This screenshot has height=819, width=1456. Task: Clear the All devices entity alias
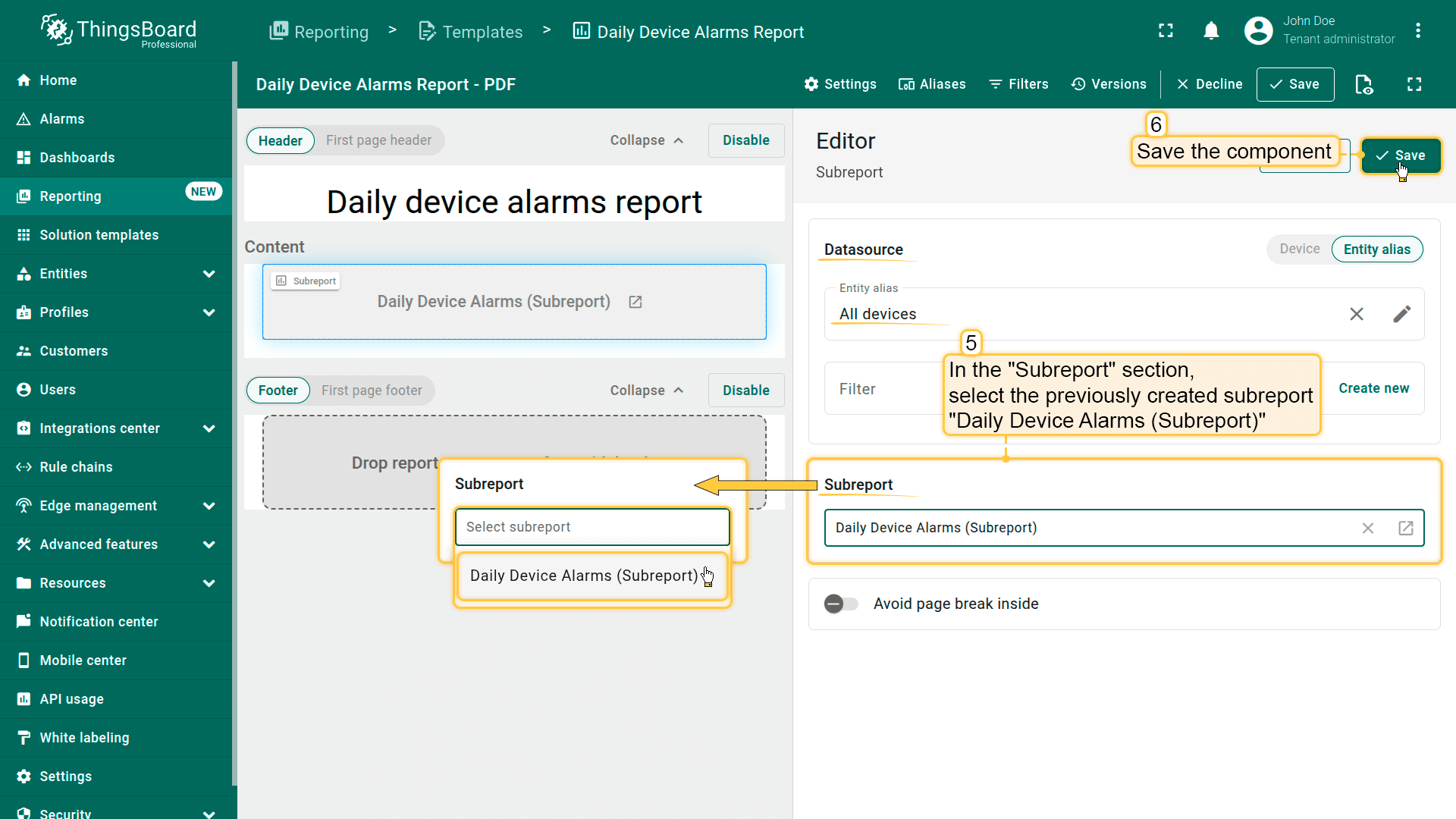[x=1357, y=314]
